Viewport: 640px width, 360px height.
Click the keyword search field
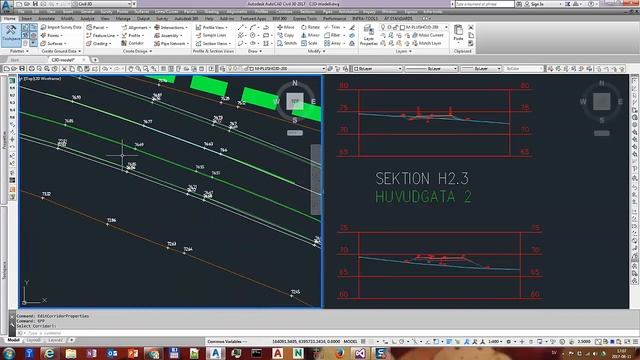pos(484,4)
